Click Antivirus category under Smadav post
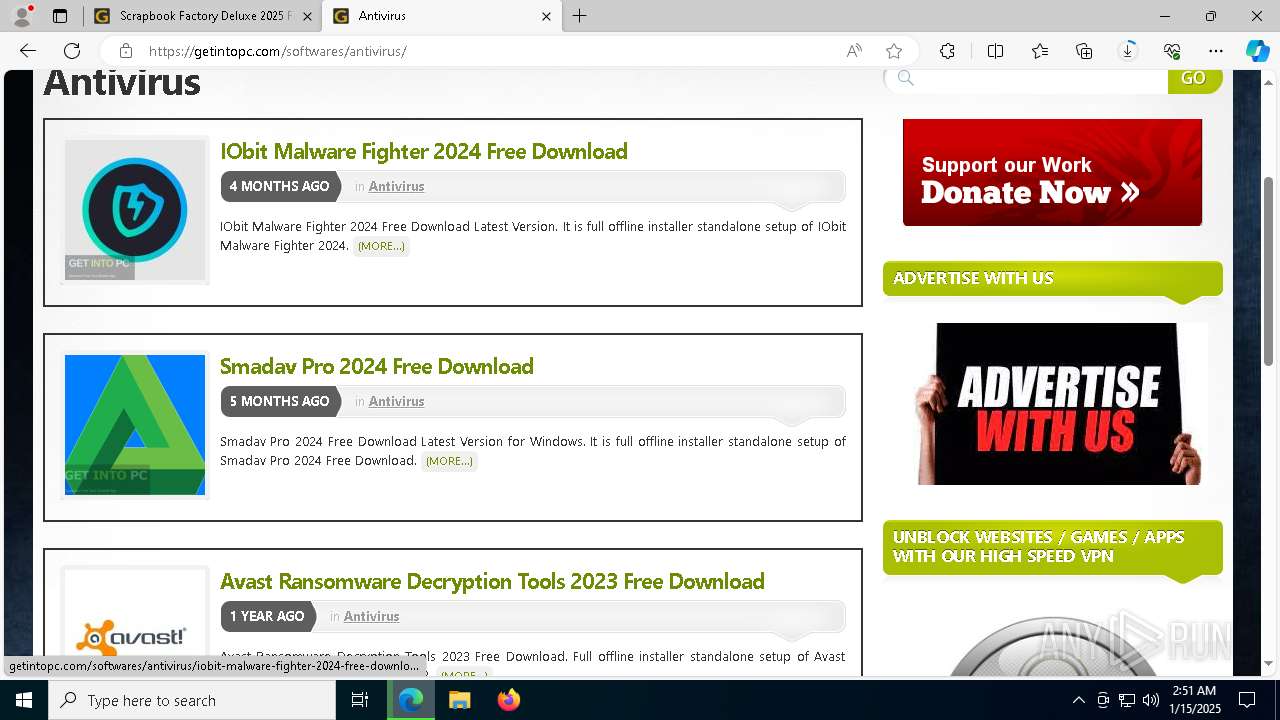 tap(396, 401)
